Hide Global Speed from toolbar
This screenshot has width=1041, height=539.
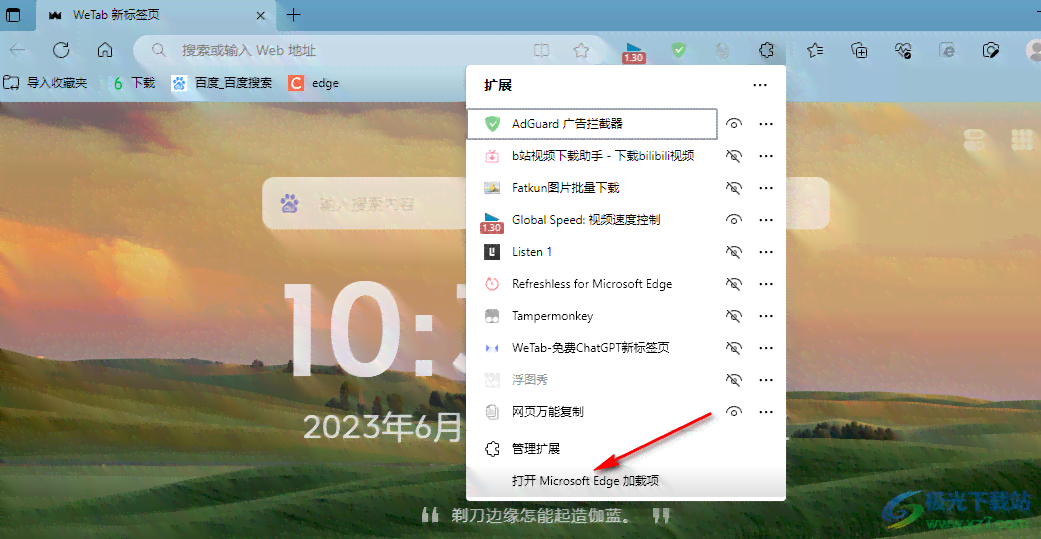[734, 220]
